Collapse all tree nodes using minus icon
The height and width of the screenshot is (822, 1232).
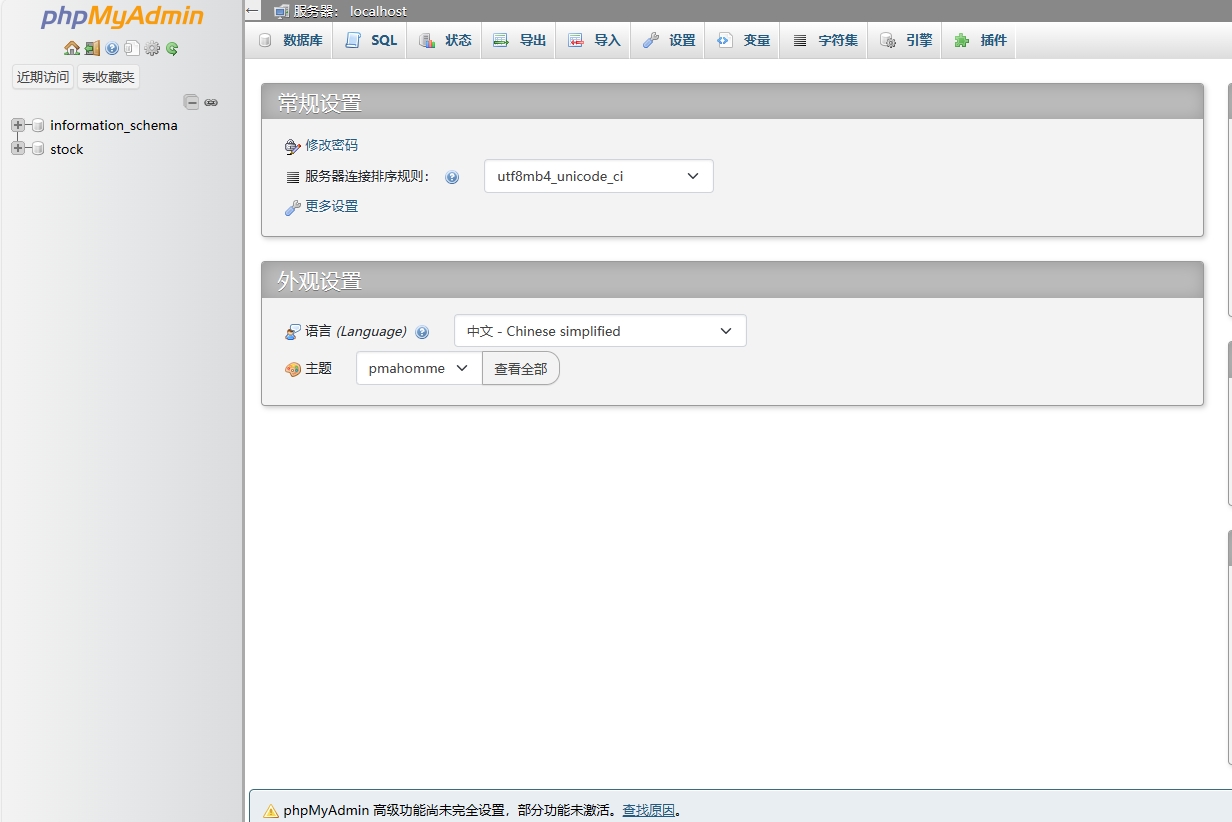click(191, 102)
